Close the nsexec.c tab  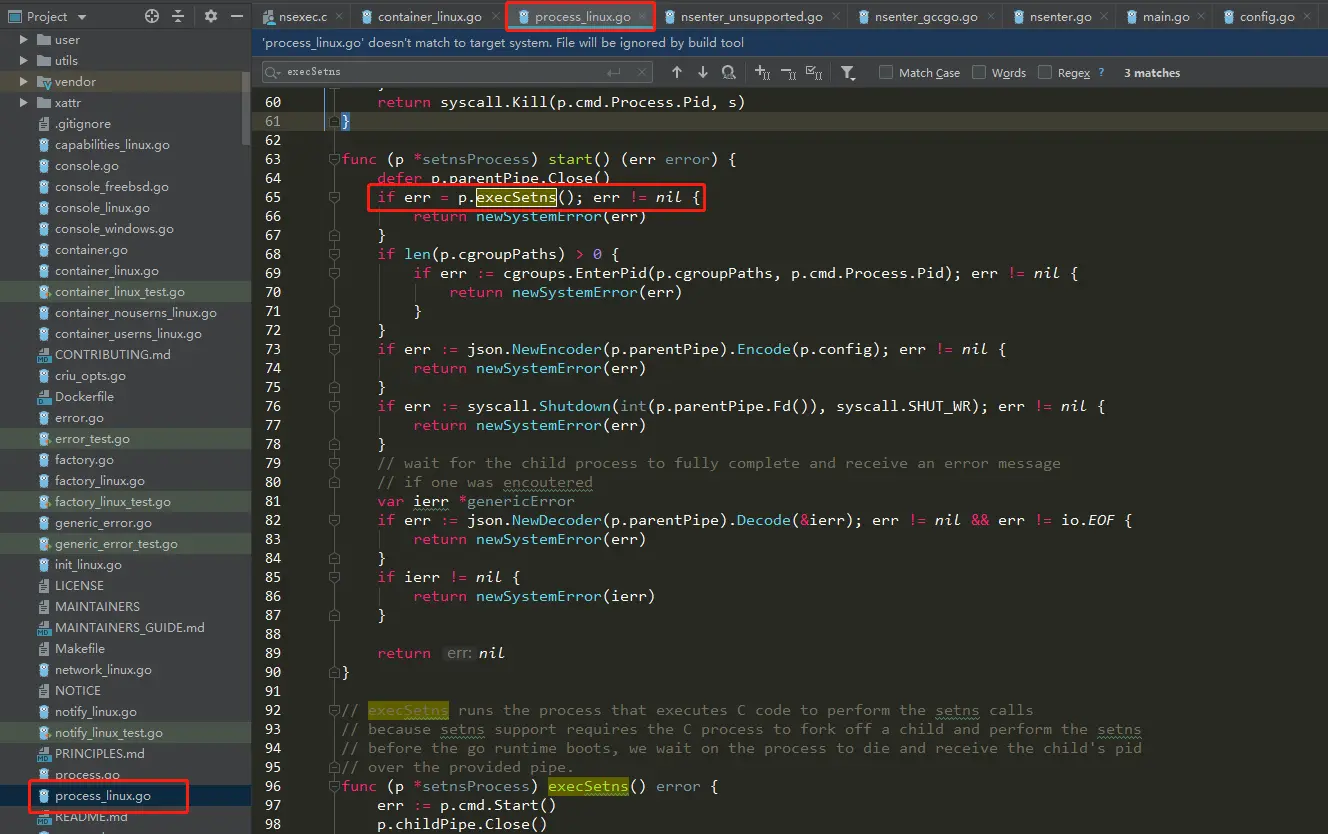pos(337,17)
